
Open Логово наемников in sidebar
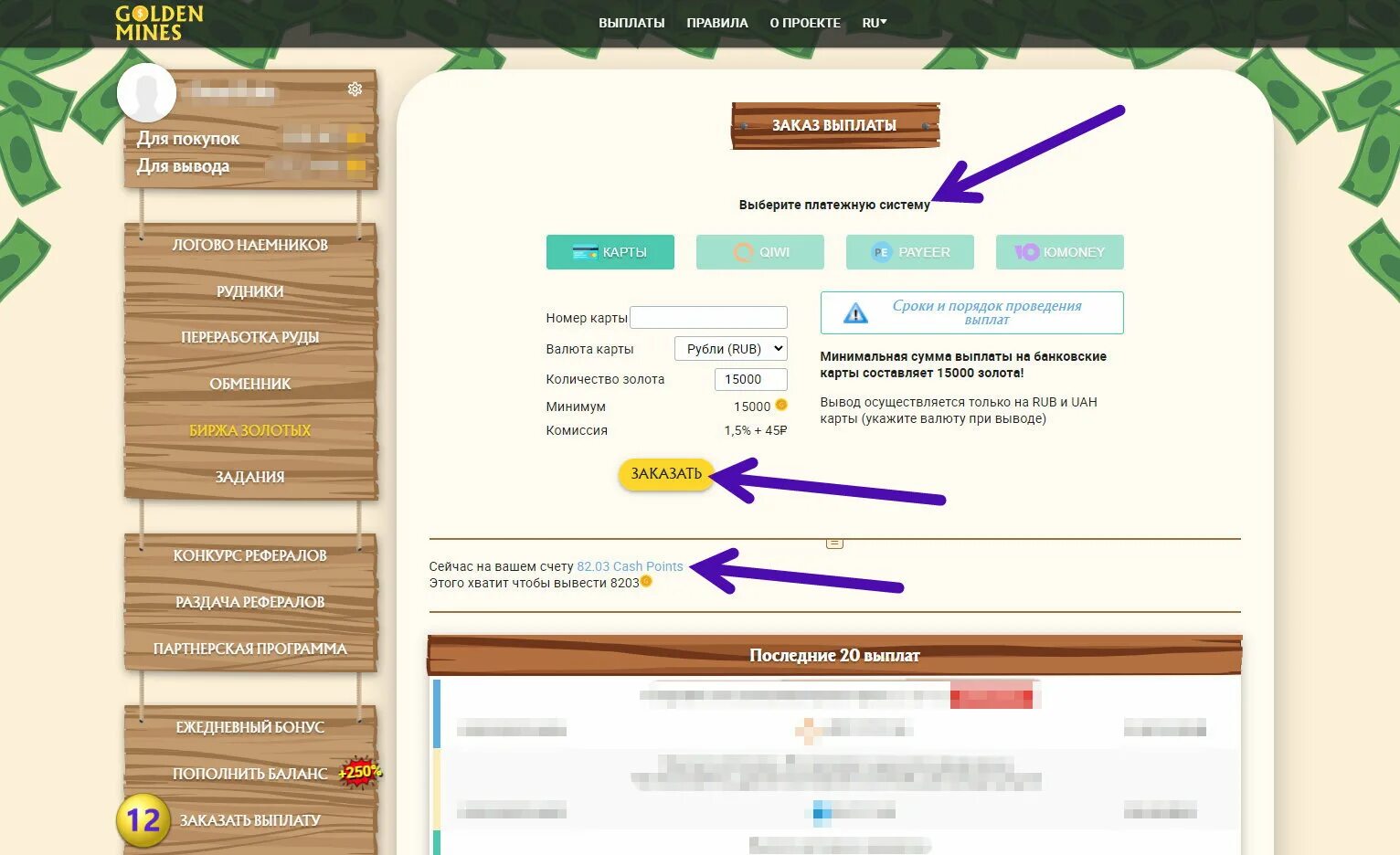tap(249, 245)
